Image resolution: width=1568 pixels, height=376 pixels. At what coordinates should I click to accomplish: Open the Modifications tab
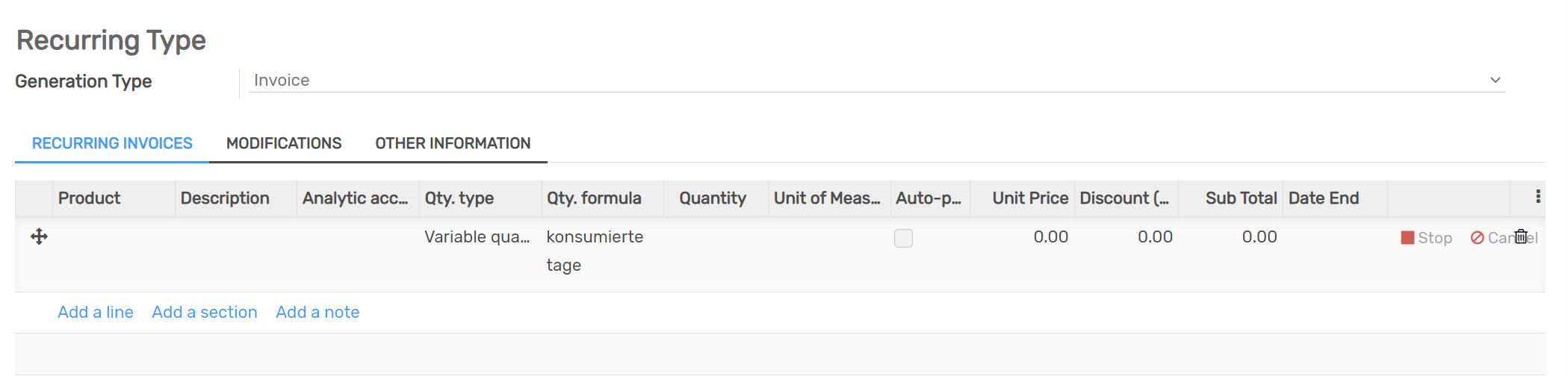click(284, 143)
